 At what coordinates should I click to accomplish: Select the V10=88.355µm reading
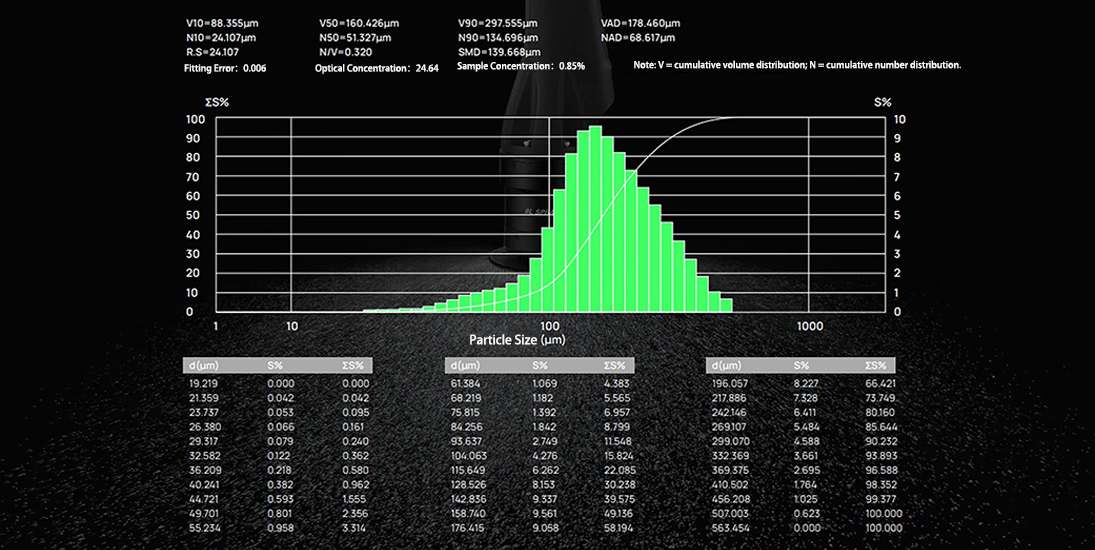(221, 24)
